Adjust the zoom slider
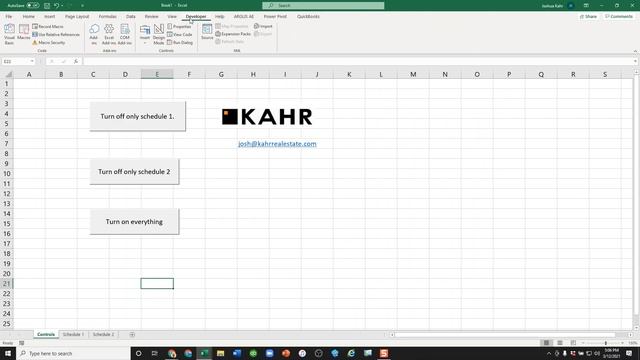The image size is (640, 360). pos(605,343)
